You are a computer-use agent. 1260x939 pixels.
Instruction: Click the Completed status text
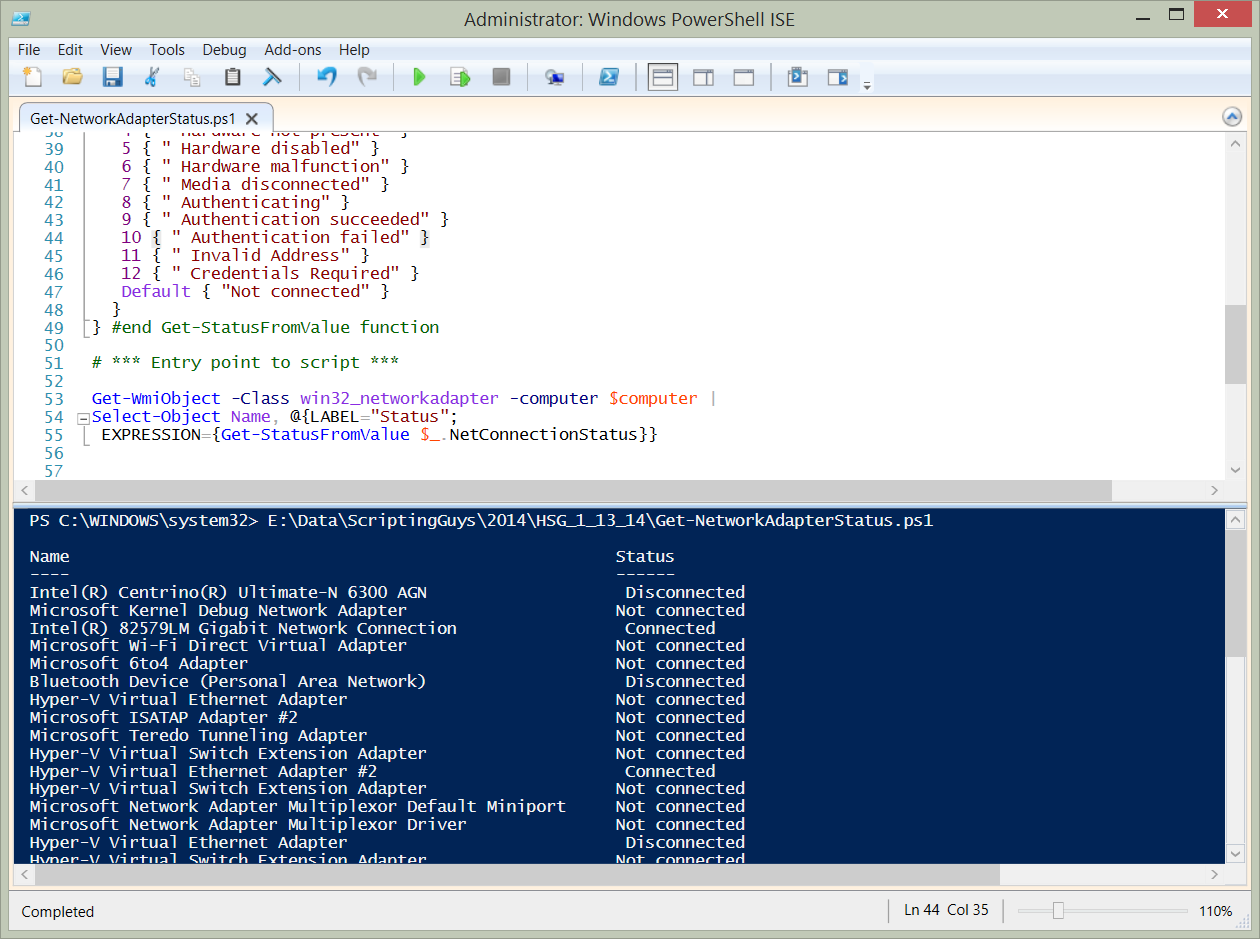[58, 911]
